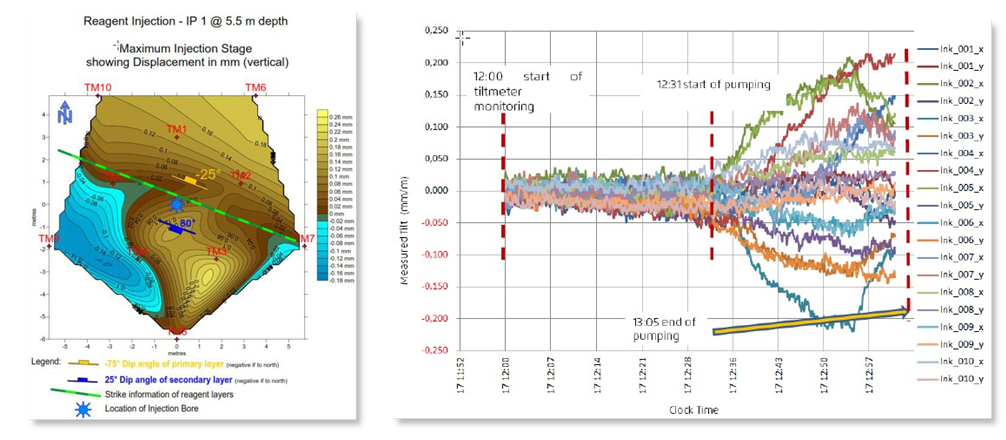Click the '12:31 start of pumping' annotation
This screenshot has height=440, width=1006.
(x=713, y=85)
